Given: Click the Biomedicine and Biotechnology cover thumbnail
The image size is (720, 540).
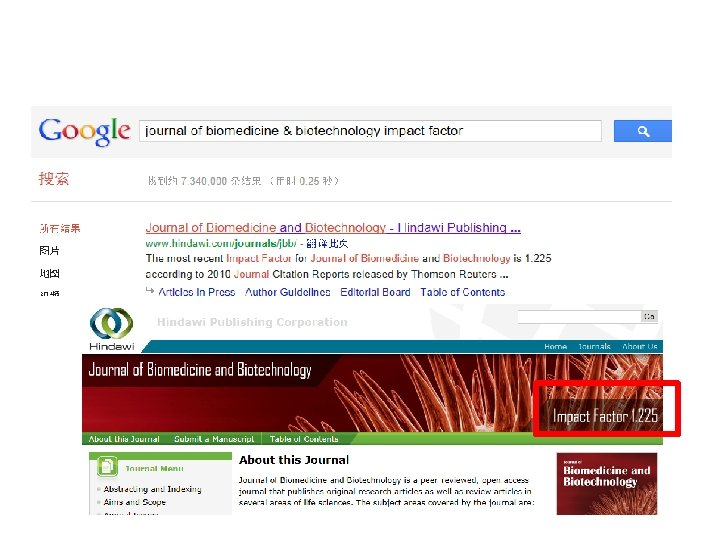Looking at the screenshot, I should (x=607, y=484).
